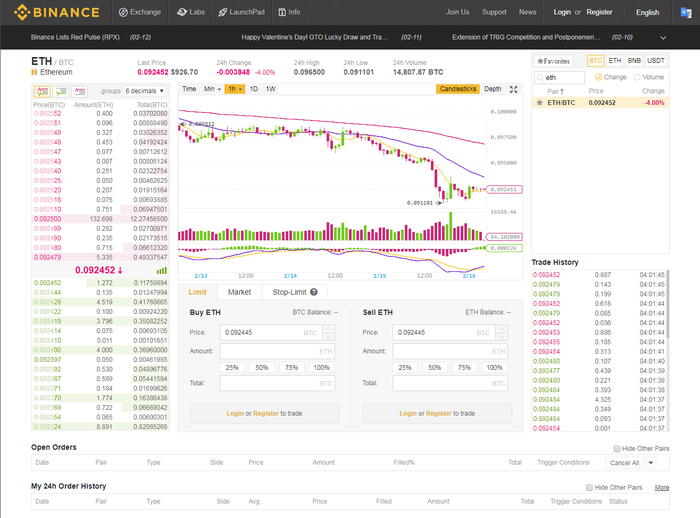Set Buy ETH amount to 100%

(x=321, y=368)
